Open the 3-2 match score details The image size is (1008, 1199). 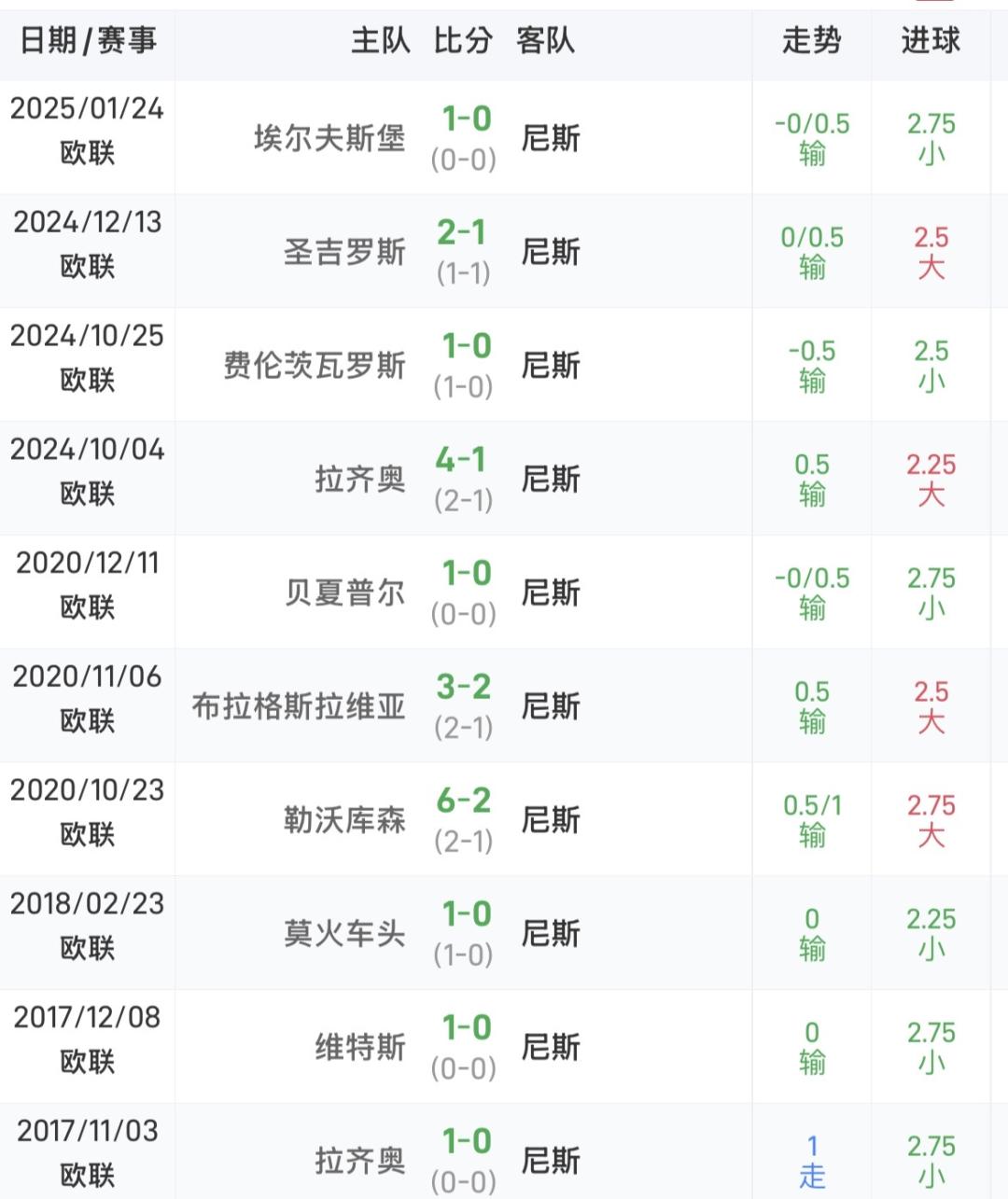pos(464,688)
